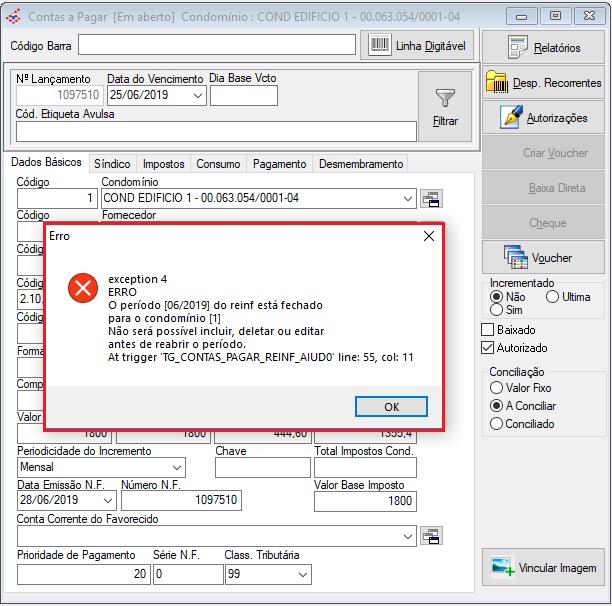Open the Desmembramento tab
Image resolution: width=612 pixels, height=606 pixels.
coord(361,164)
